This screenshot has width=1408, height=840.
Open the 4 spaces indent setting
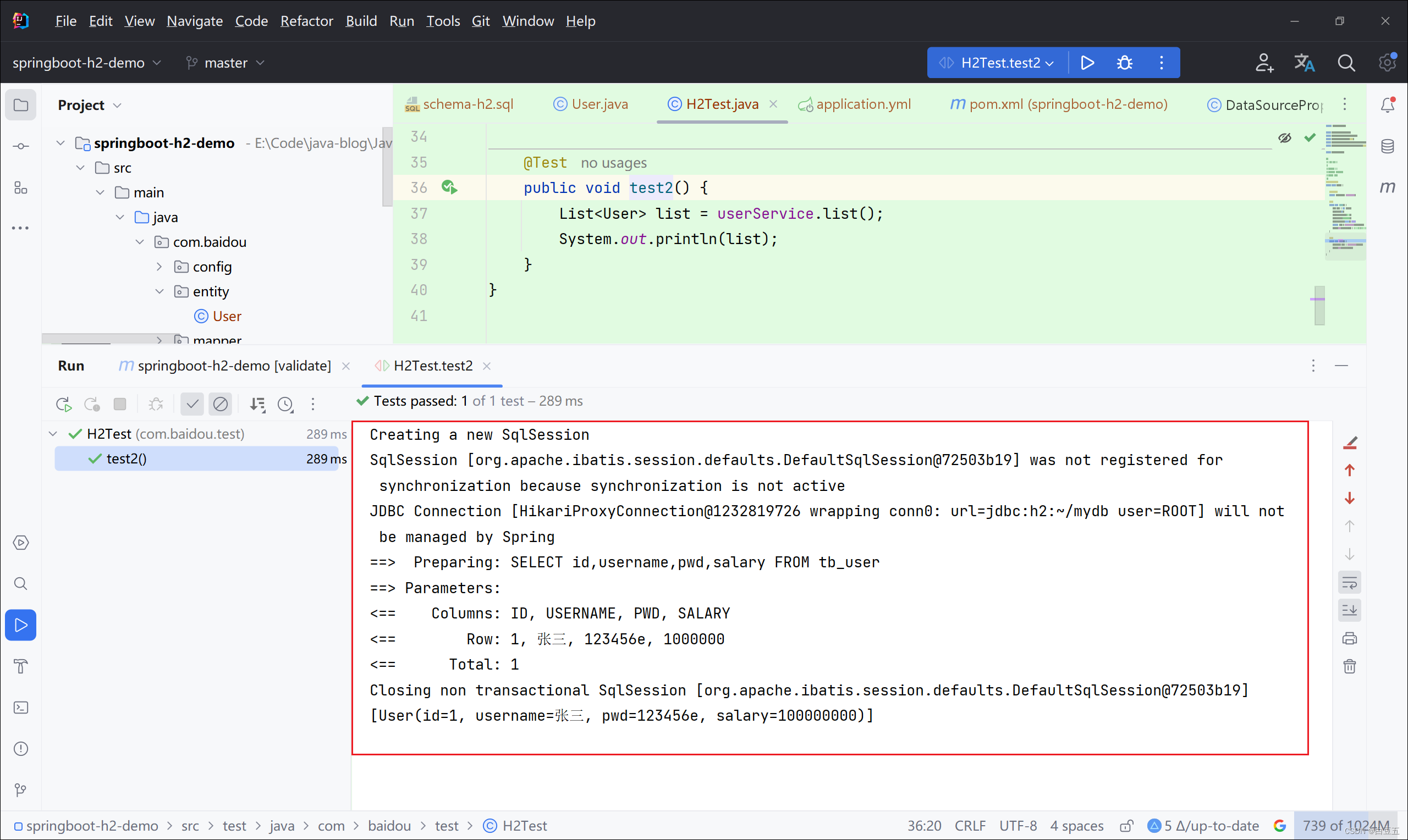(1076, 826)
